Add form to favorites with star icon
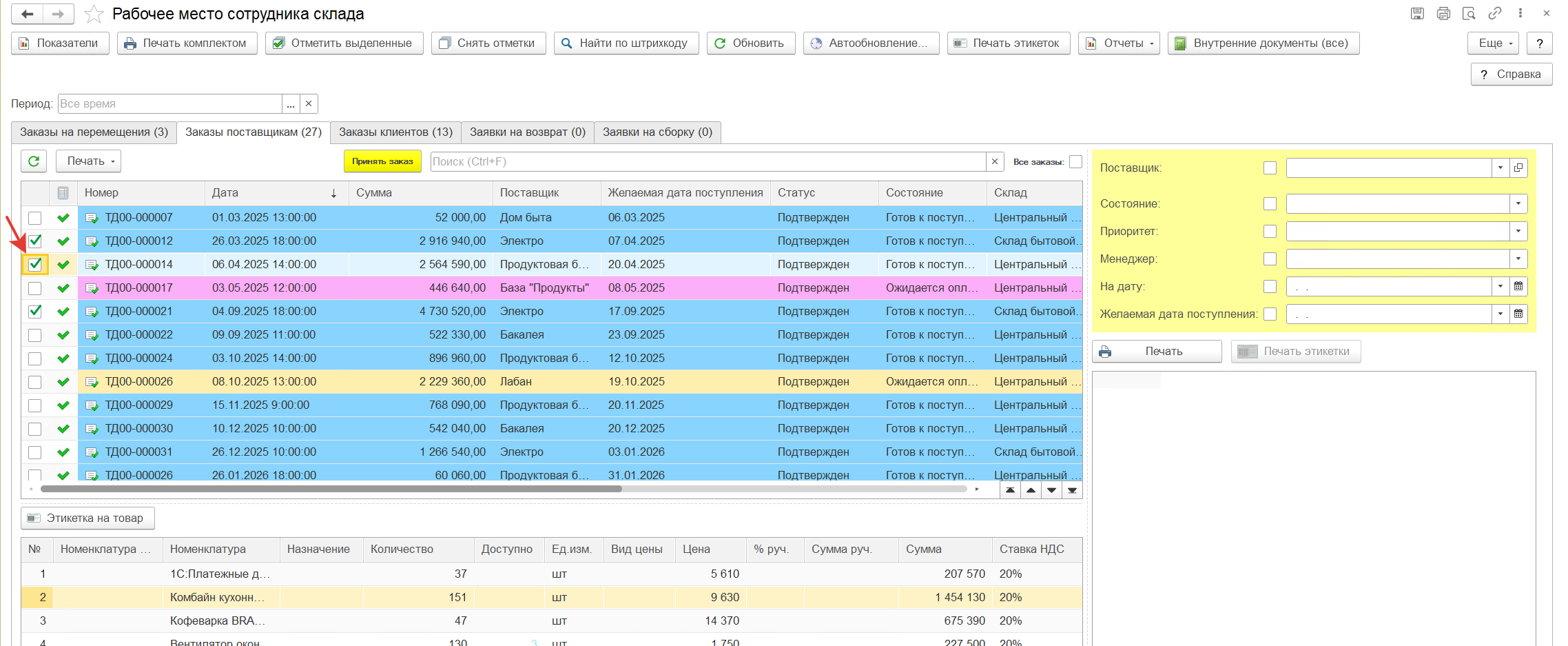Screen dimensions: 1568x646 point(94,14)
